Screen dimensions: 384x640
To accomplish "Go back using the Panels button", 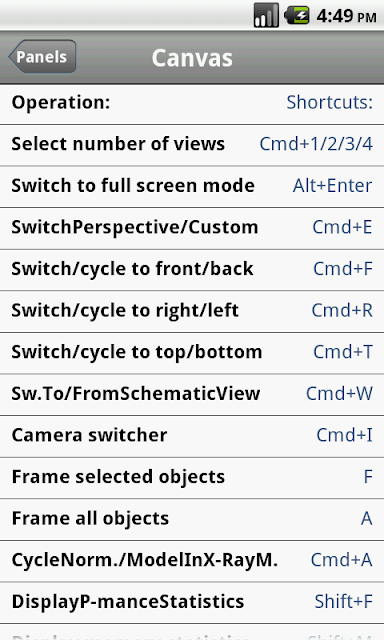I will tap(42, 57).
